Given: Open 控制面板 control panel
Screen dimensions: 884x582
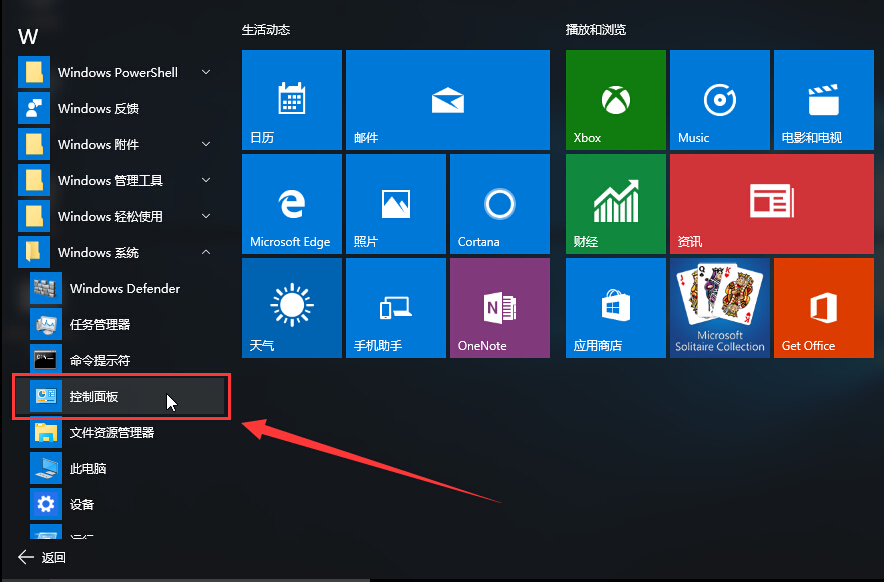Looking at the screenshot, I should tap(121, 396).
